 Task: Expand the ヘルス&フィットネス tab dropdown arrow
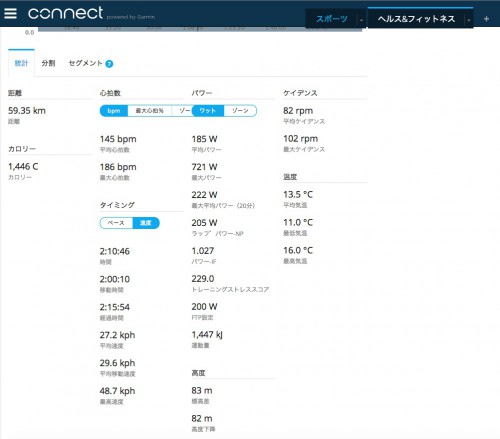[x=469, y=20]
